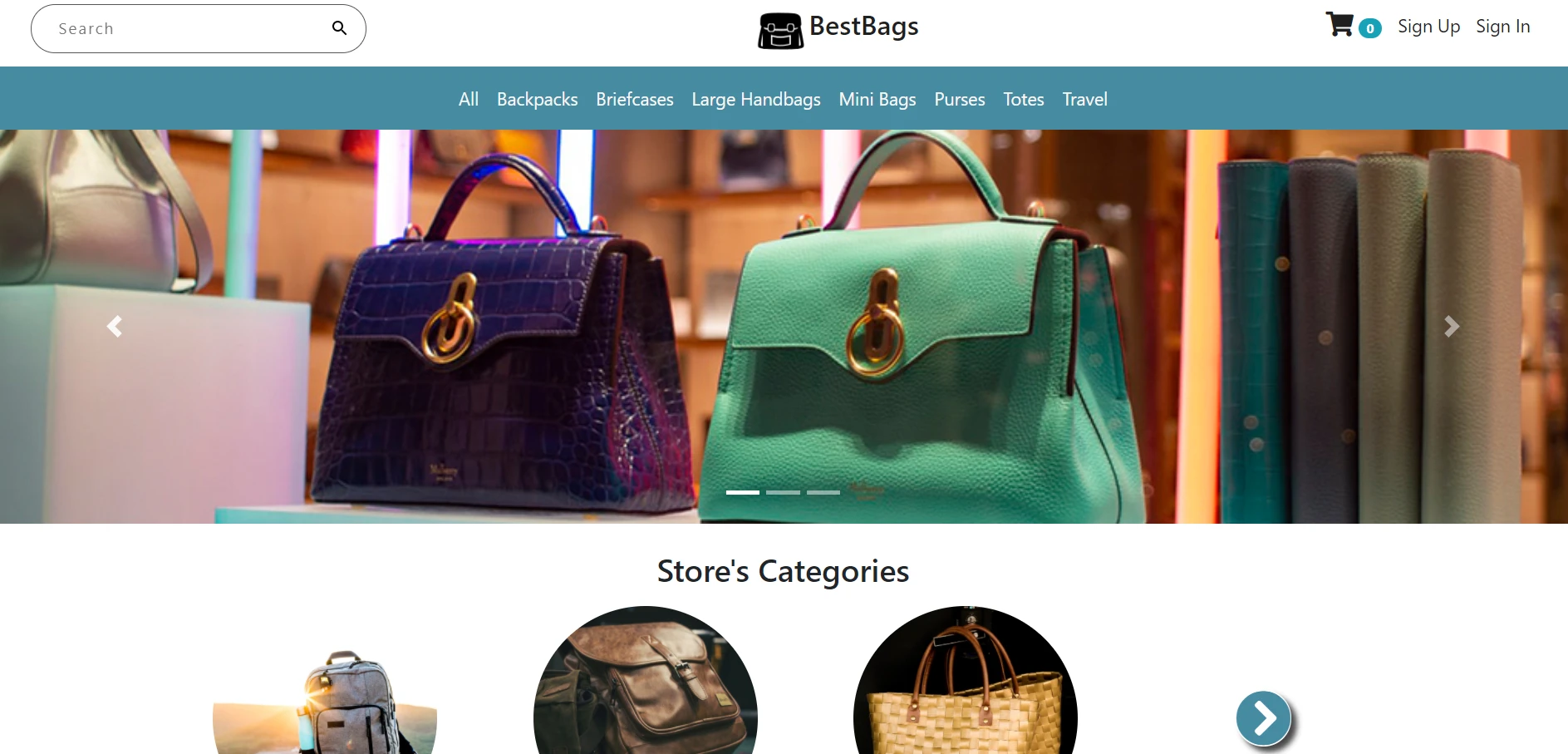This screenshot has width=1568, height=754.
Task: Select the second carousel indicator bar
Action: [x=783, y=492]
